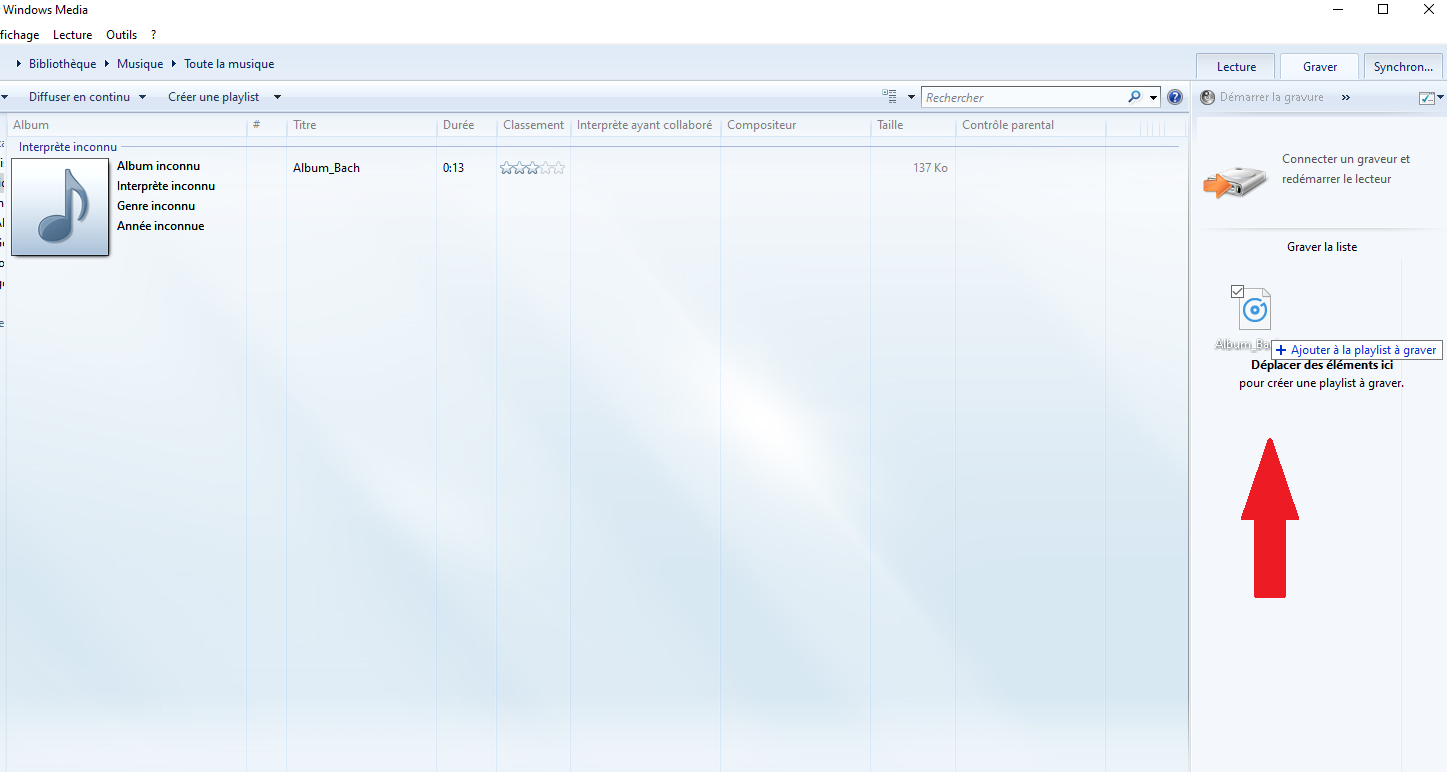Sort by the Titre column header
This screenshot has height=772, width=1447.
pyautogui.click(x=304, y=125)
